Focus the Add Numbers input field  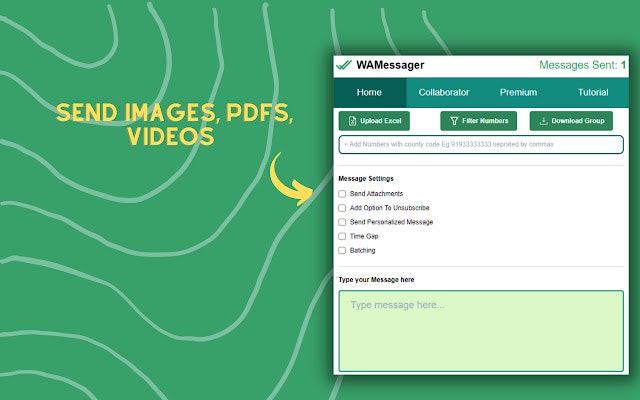pos(481,144)
